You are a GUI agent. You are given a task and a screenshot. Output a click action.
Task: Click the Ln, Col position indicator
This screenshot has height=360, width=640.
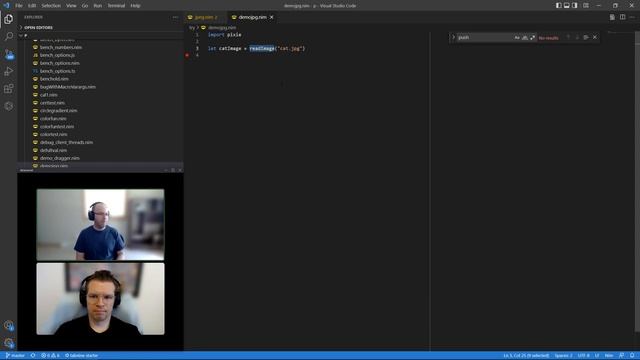[x=526, y=356]
